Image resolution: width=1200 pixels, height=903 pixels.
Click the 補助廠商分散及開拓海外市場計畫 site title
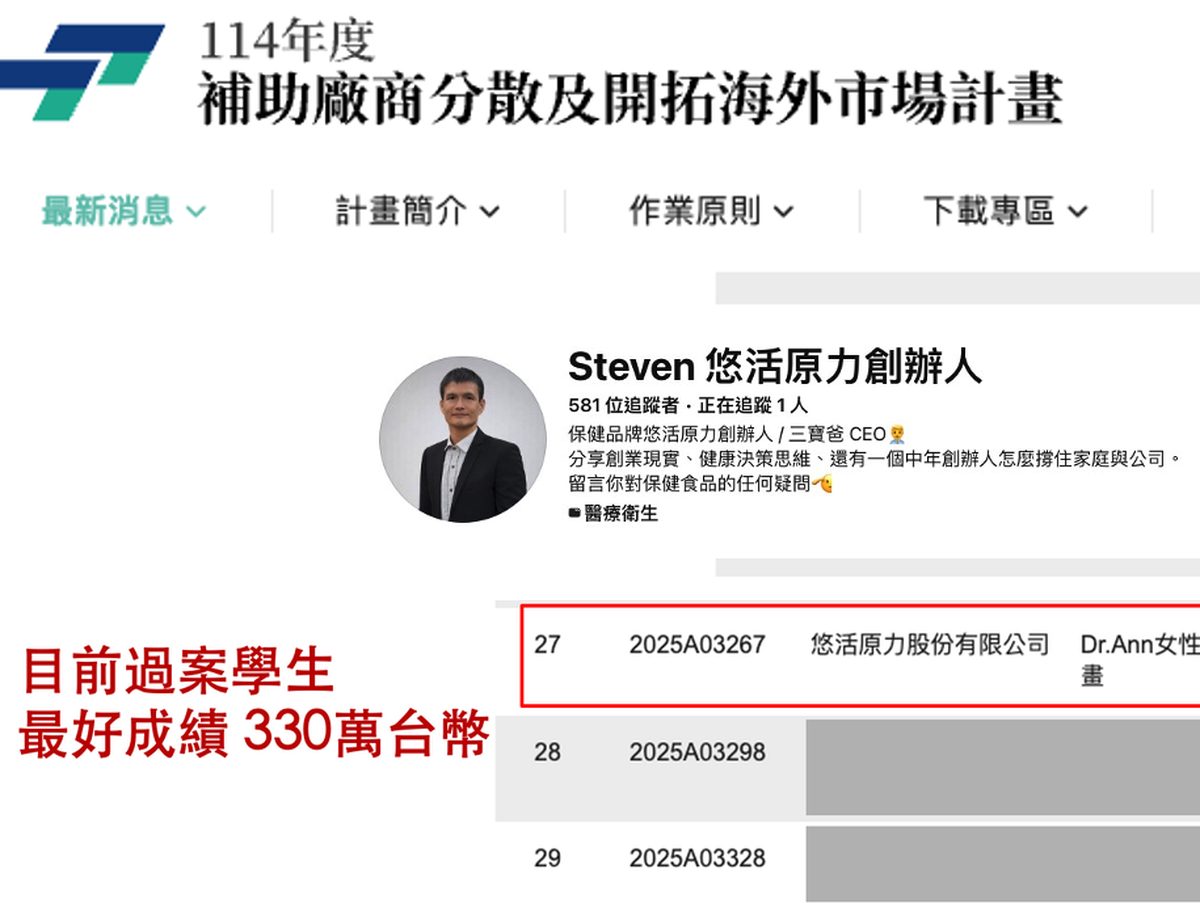pyautogui.click(x=630, y=99)
